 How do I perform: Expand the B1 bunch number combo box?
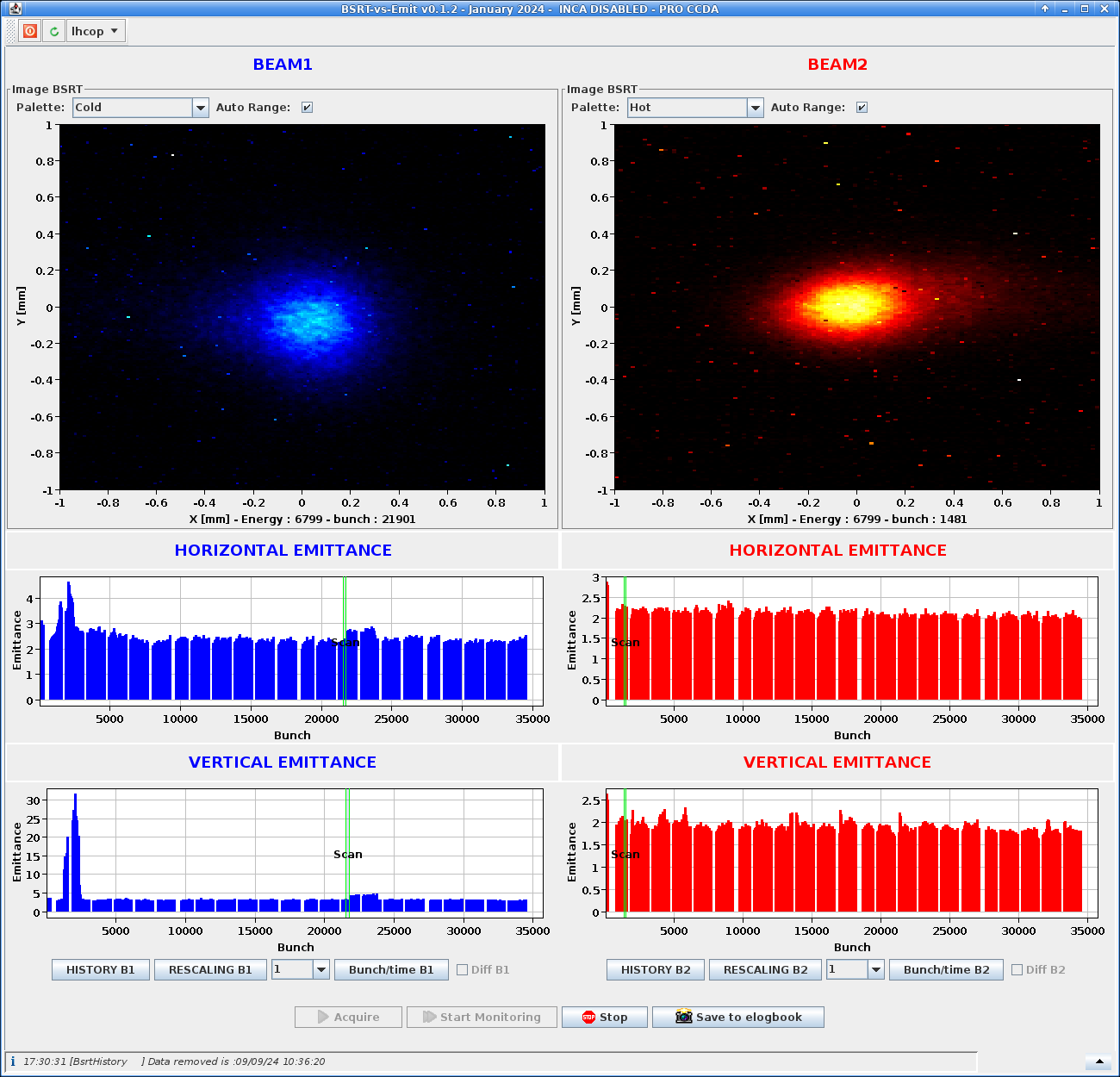[321, 969]
